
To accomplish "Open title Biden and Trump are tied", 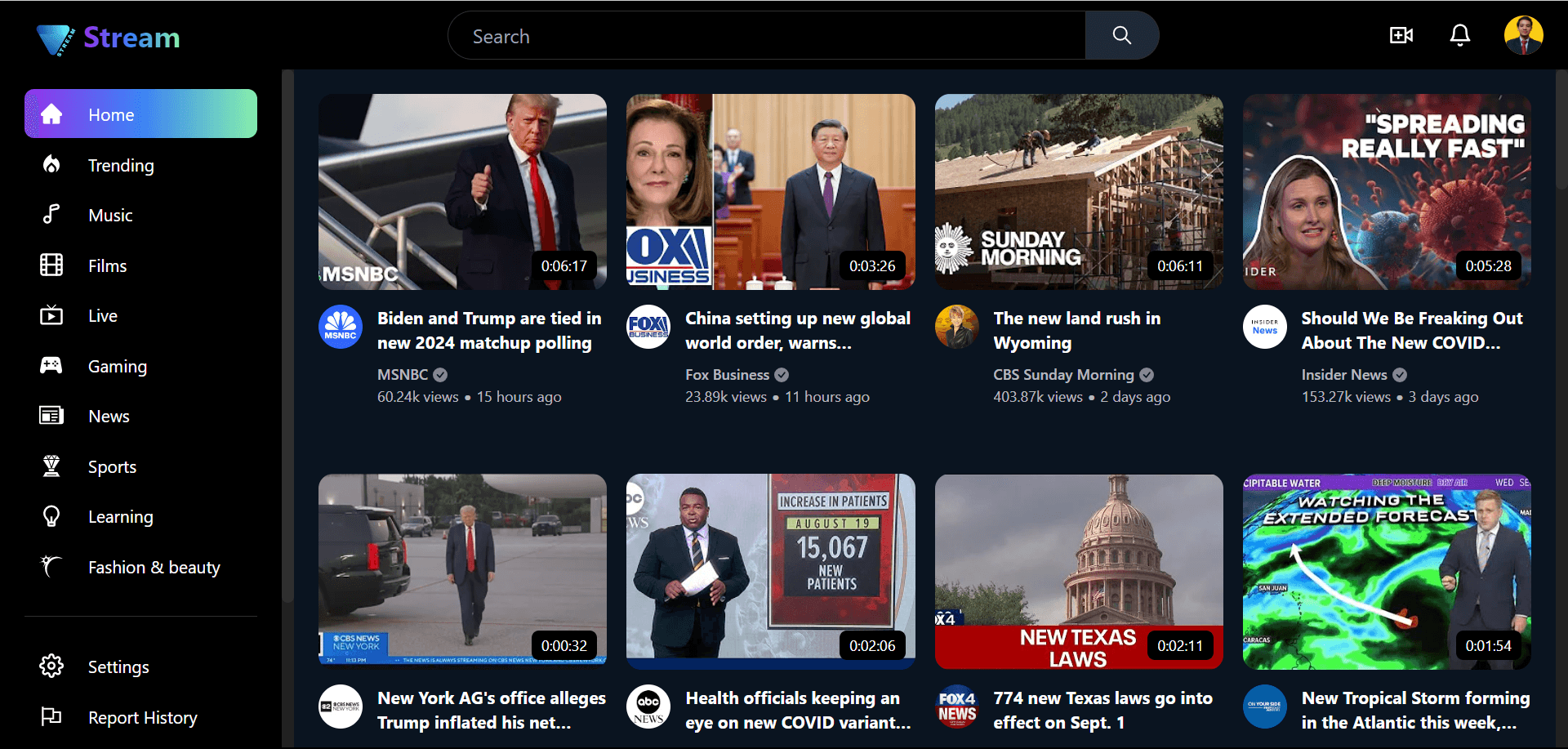I will pyautogui.click(x=489, y=331).
